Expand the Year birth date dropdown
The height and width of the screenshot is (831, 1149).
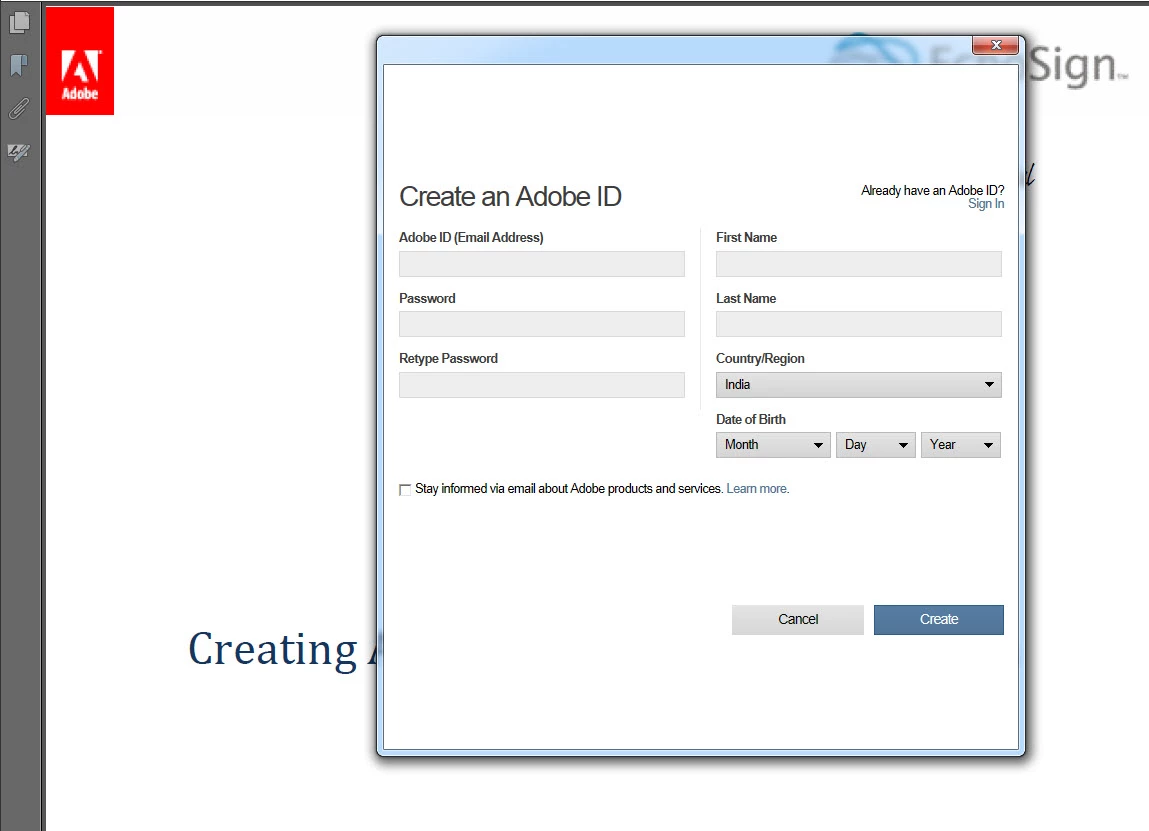tap(961, 445)
